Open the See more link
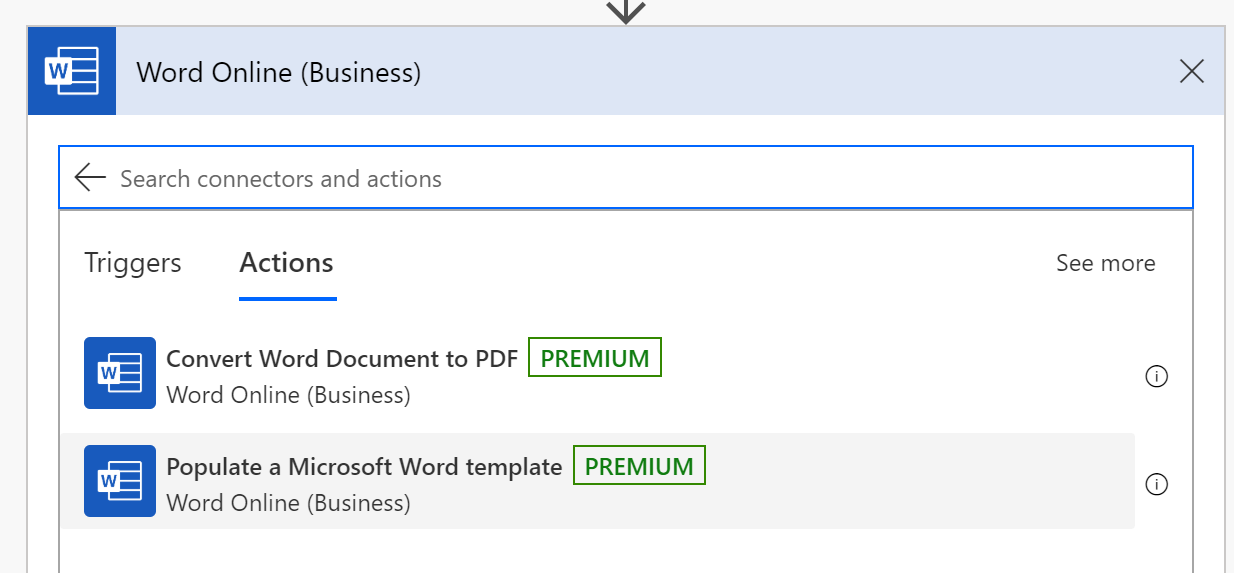Screen dimensions: 1234x573 pyautogui.click(x=1105, y=263)
